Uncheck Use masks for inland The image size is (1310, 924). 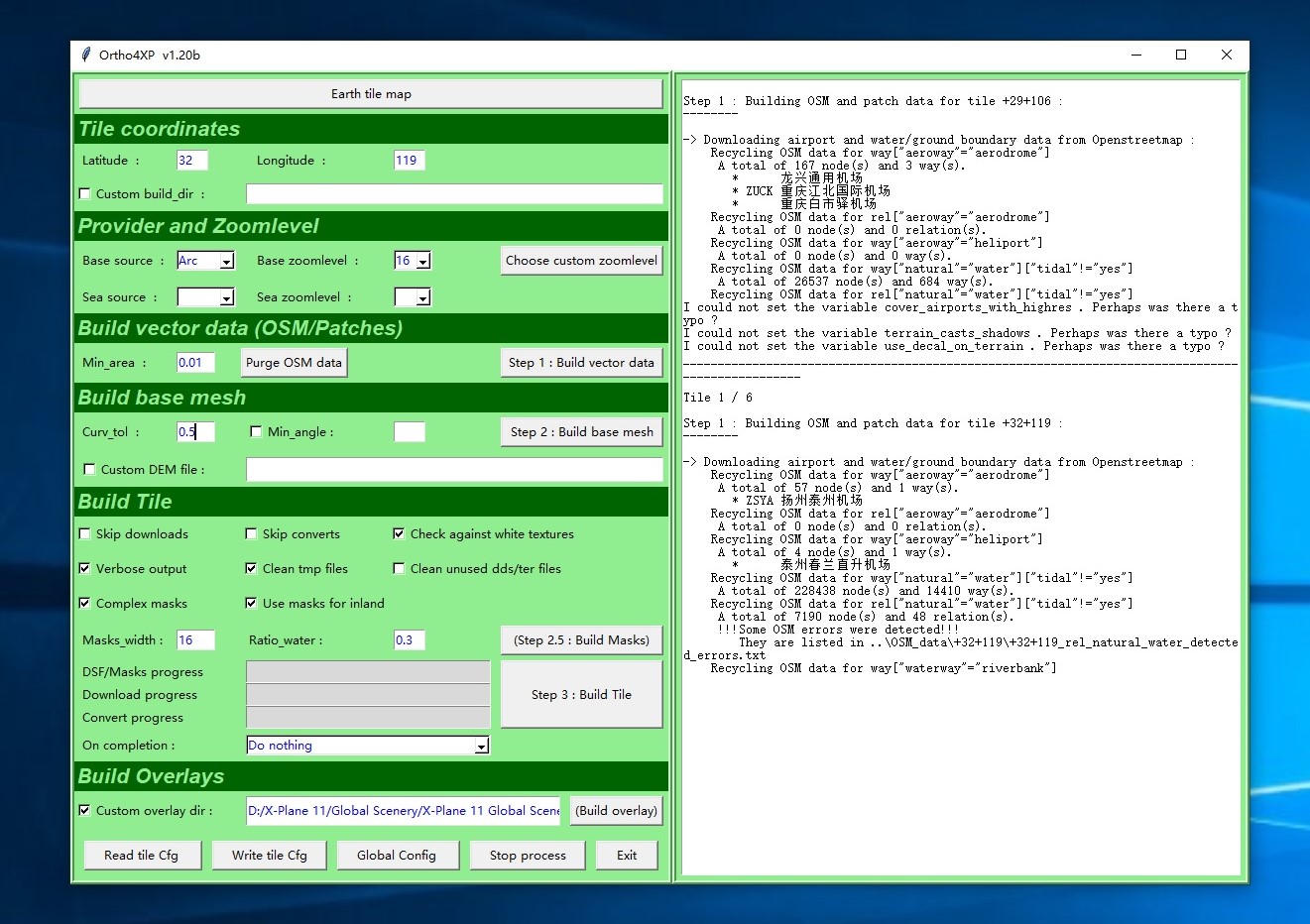pos(252,604)
